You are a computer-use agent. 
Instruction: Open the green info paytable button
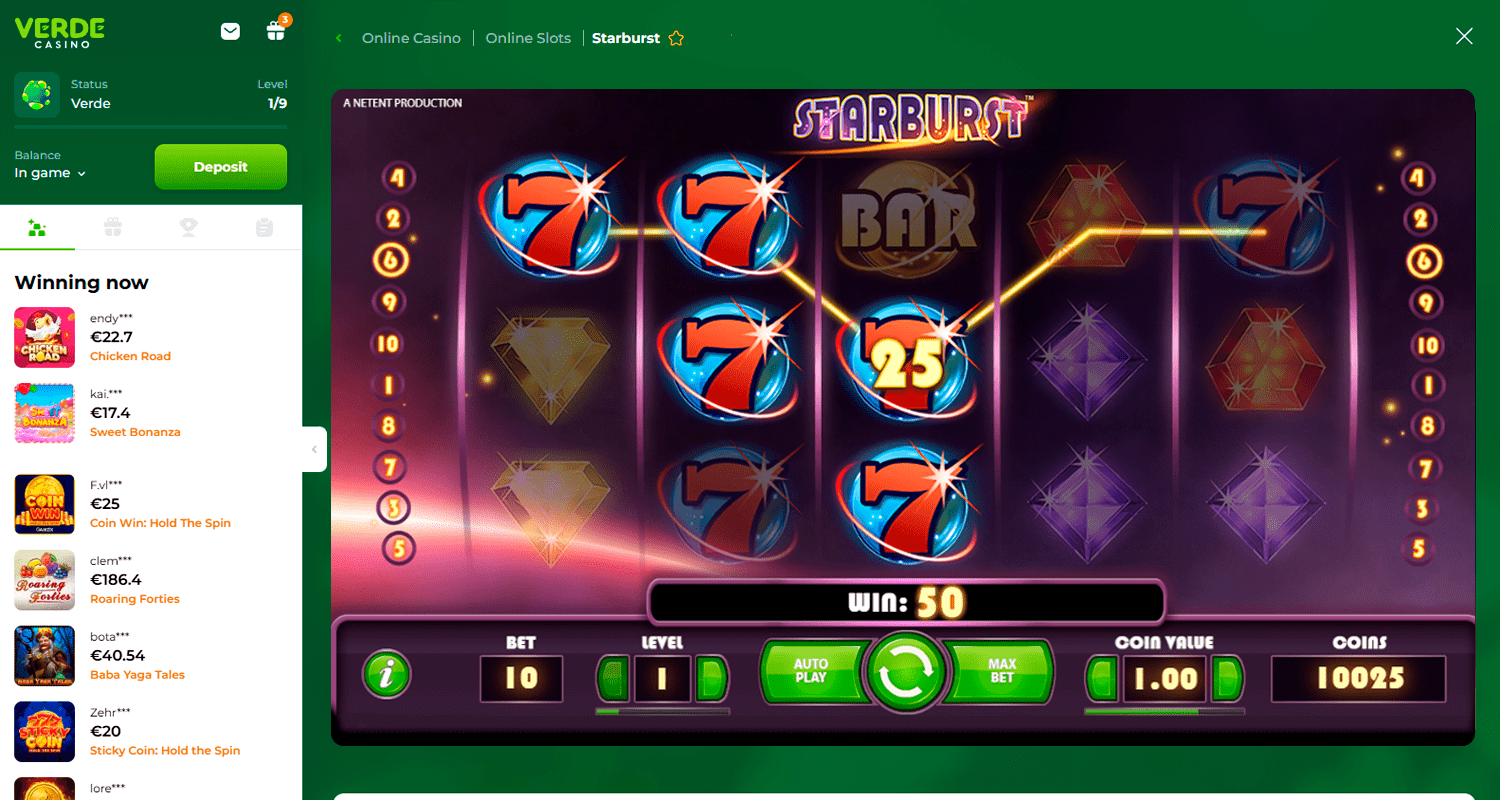tap(386, 674)
